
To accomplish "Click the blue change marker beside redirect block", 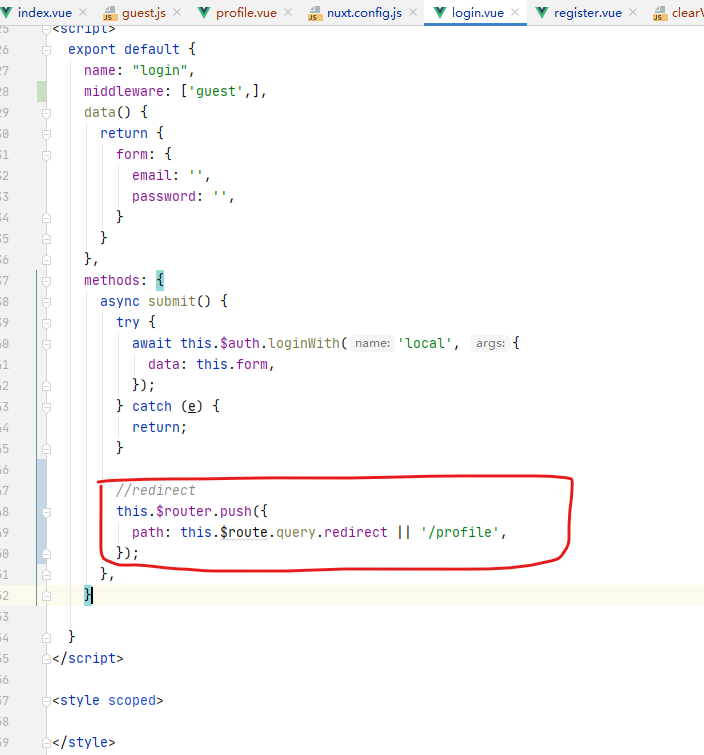I will (42, 511).
